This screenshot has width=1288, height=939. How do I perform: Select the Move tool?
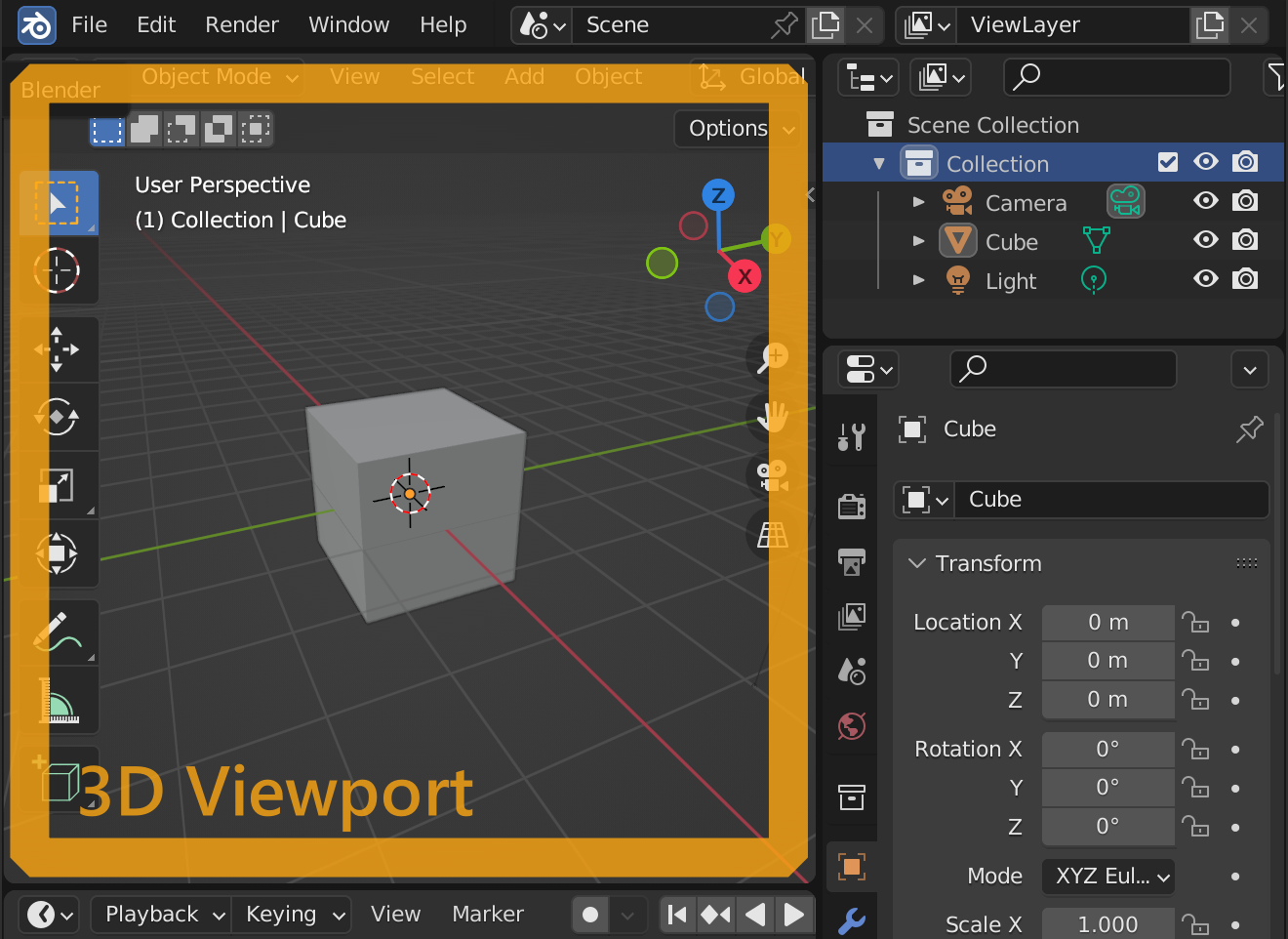pos(59,349)
